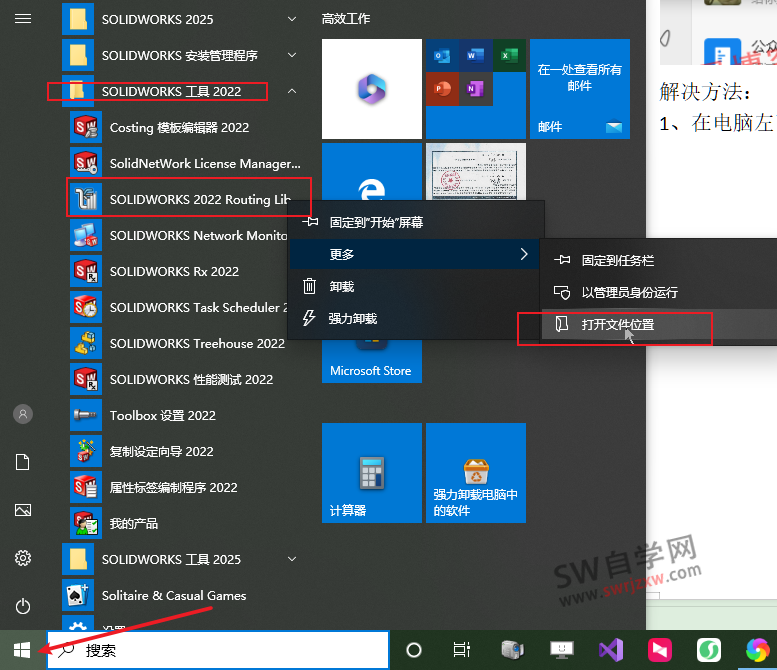Open Pictures icon in Start sidebar
777x670 pixels.
coord(23,510)
